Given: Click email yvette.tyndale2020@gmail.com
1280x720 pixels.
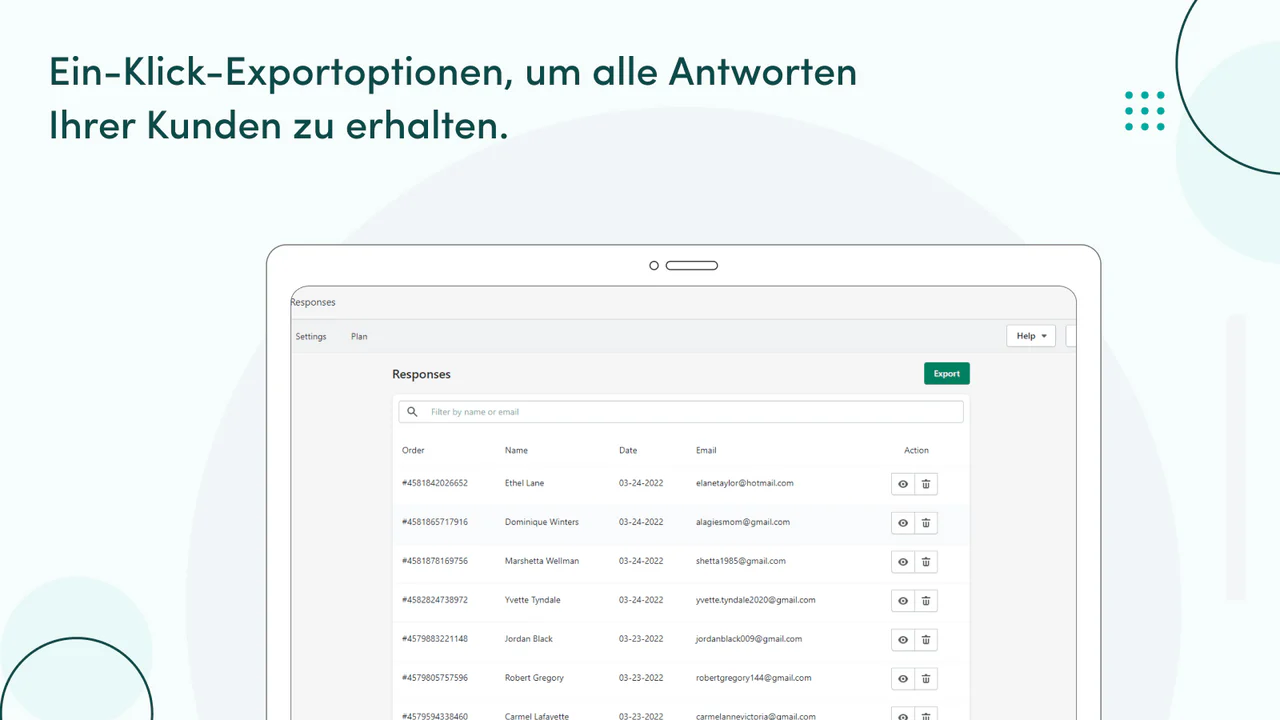Looking at the screenshot, I should 756,600.
